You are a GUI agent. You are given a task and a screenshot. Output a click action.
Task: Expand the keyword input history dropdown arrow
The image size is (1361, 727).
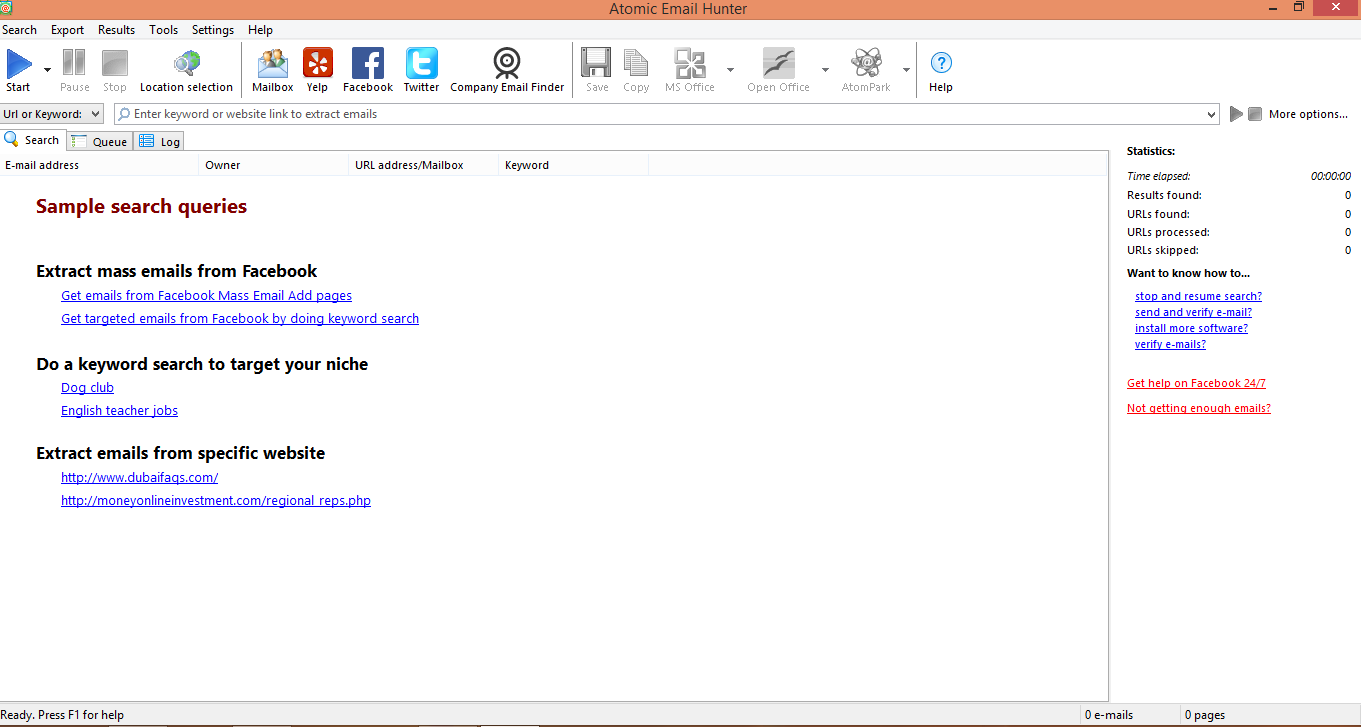pyautogui.click(x=1212, y=114)
